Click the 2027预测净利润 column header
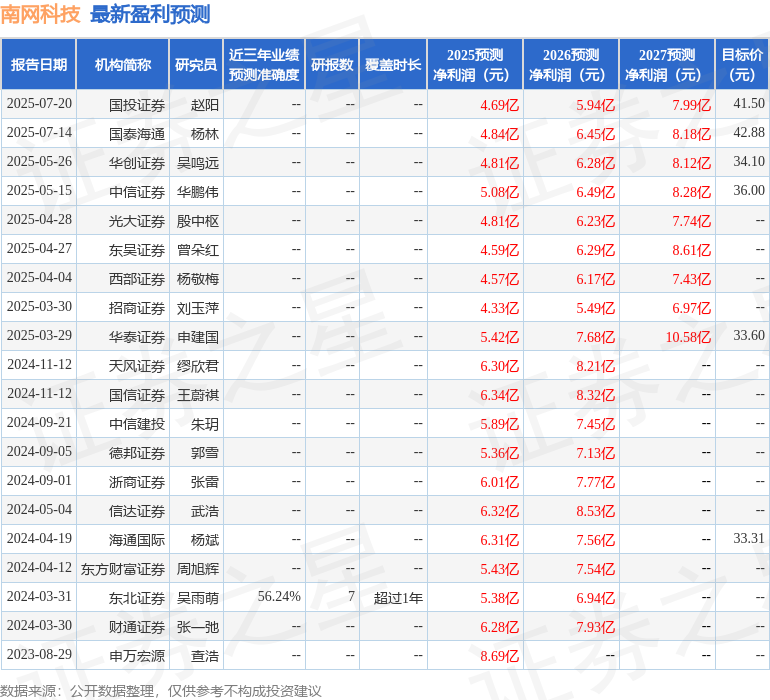This screenshot has height=700, width=770. pyautogui.click(x=667, y=65)
